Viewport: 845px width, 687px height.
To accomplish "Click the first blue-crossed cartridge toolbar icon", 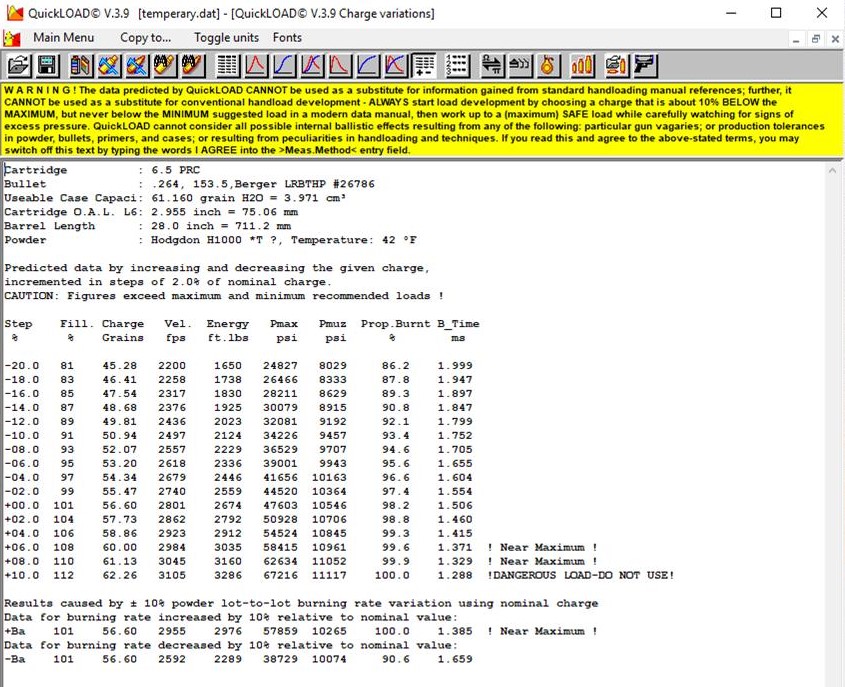I will point(109,66).
